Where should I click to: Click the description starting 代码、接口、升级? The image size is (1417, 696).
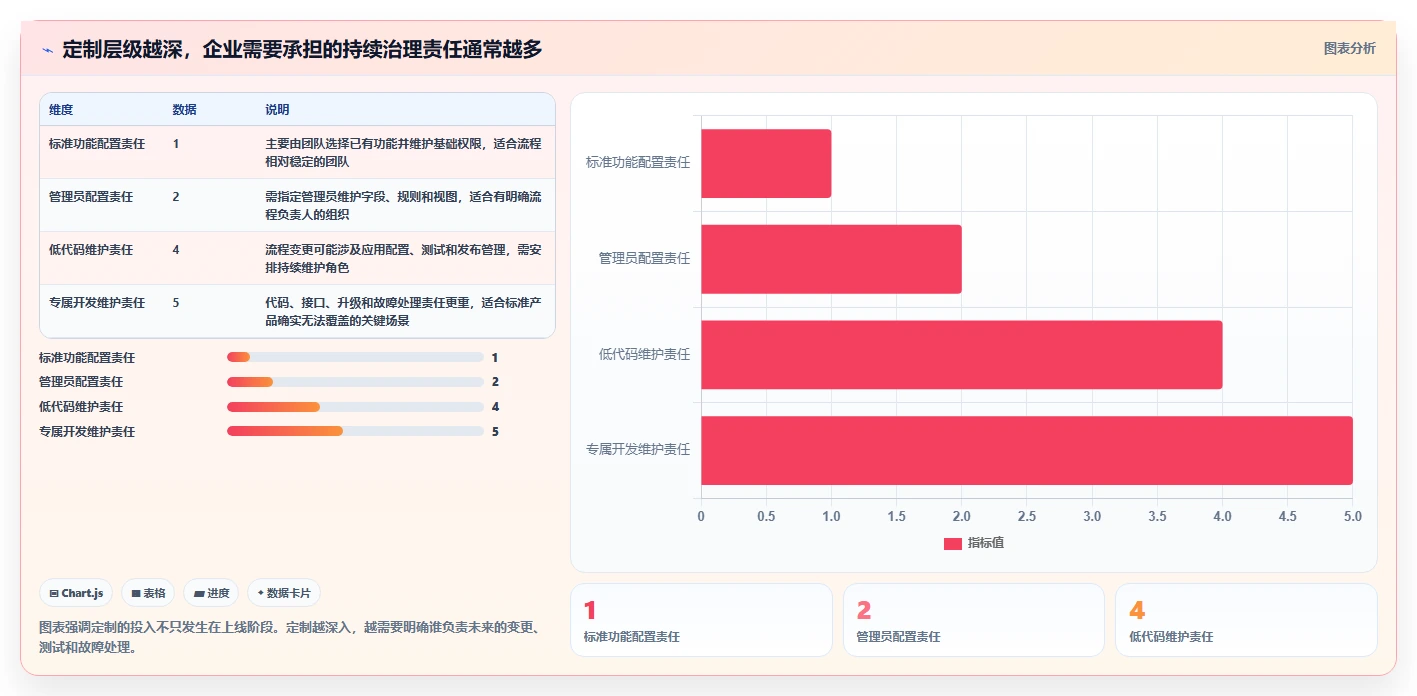click(x=404, y=312)
